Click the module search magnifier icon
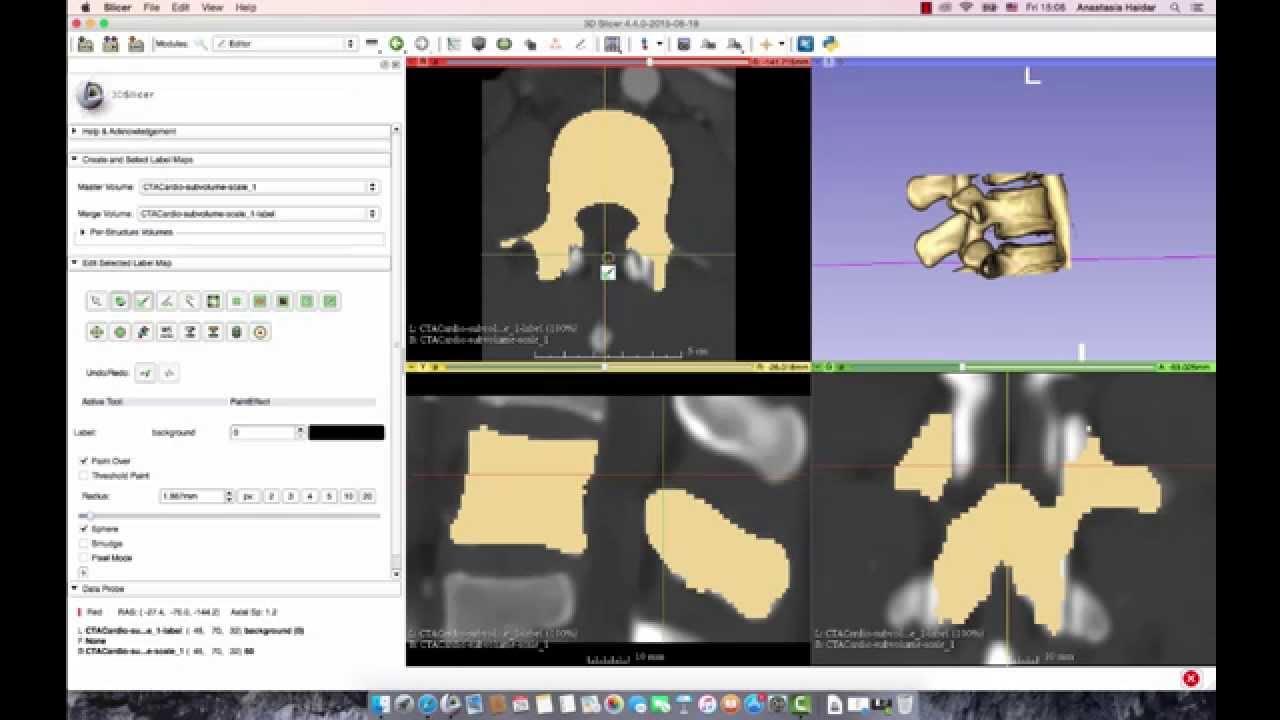This screenshot has height=720, width=1280. 200,44
